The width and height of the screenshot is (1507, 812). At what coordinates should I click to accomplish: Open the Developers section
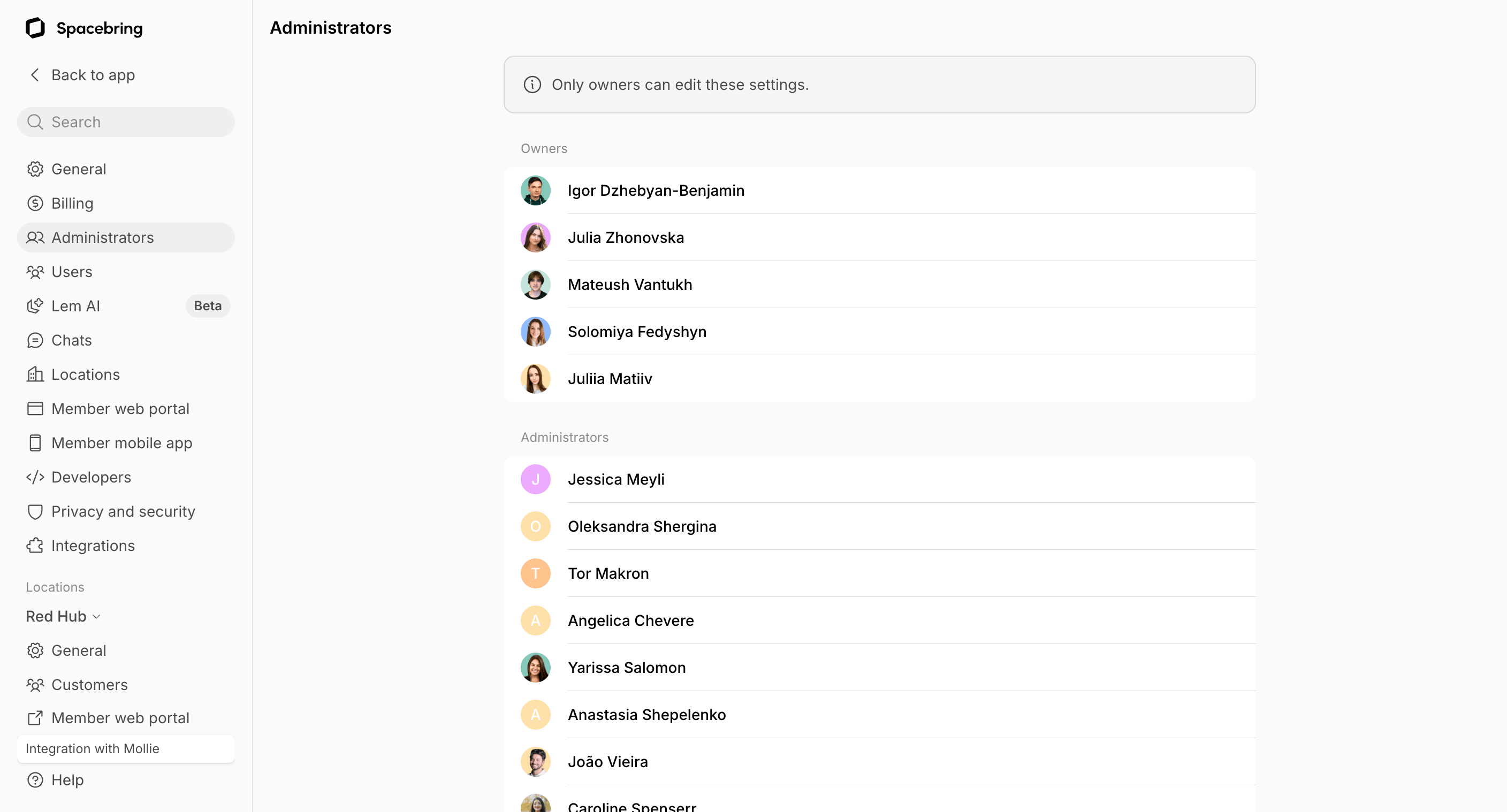click(x=126, y=477)
